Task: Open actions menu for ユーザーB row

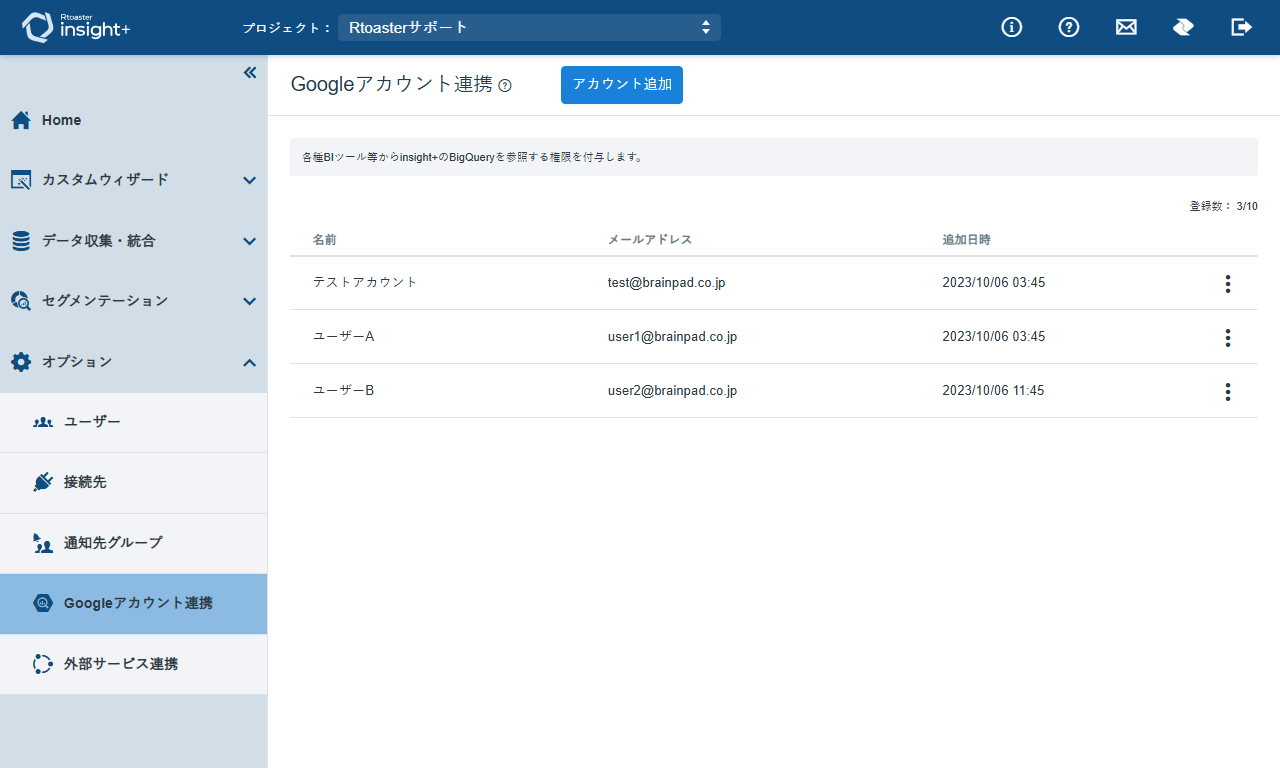Action: (x=1228, y=392)
